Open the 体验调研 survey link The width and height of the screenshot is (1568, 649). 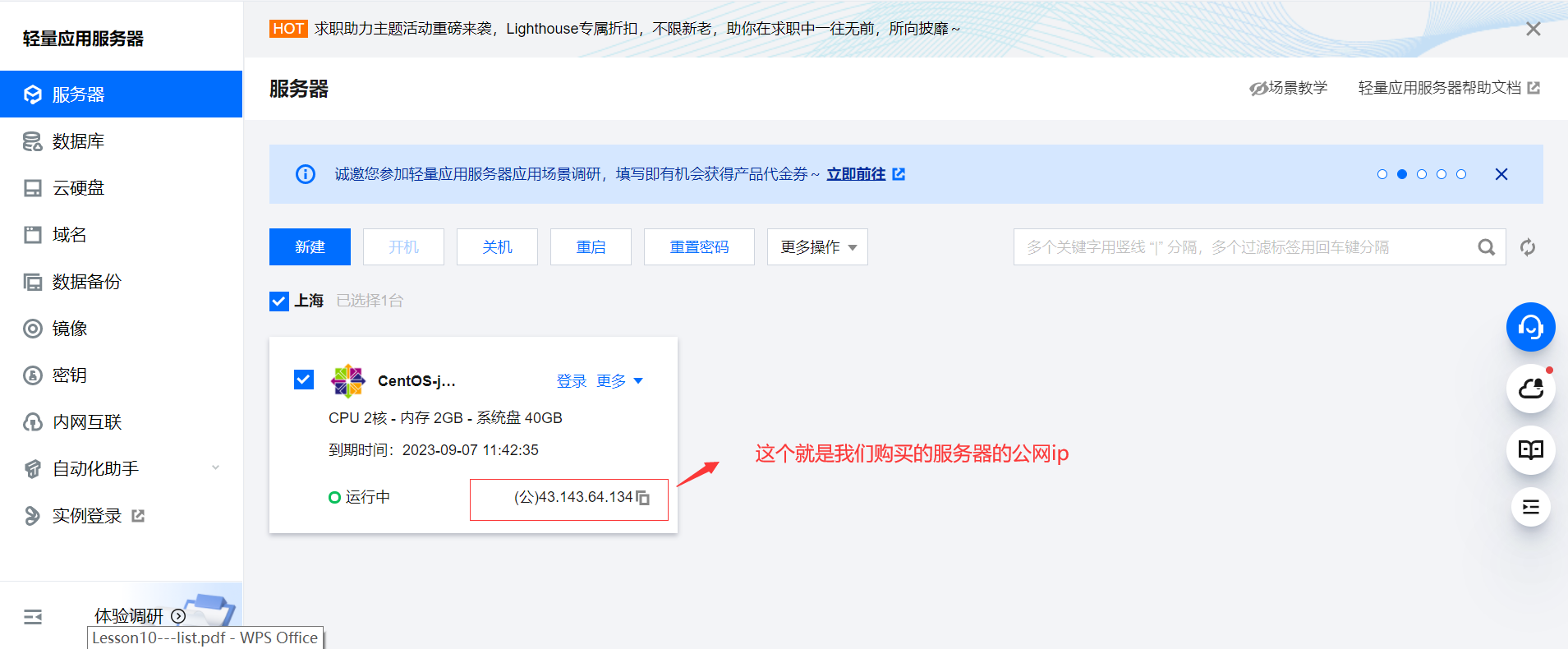click(140, 616)
